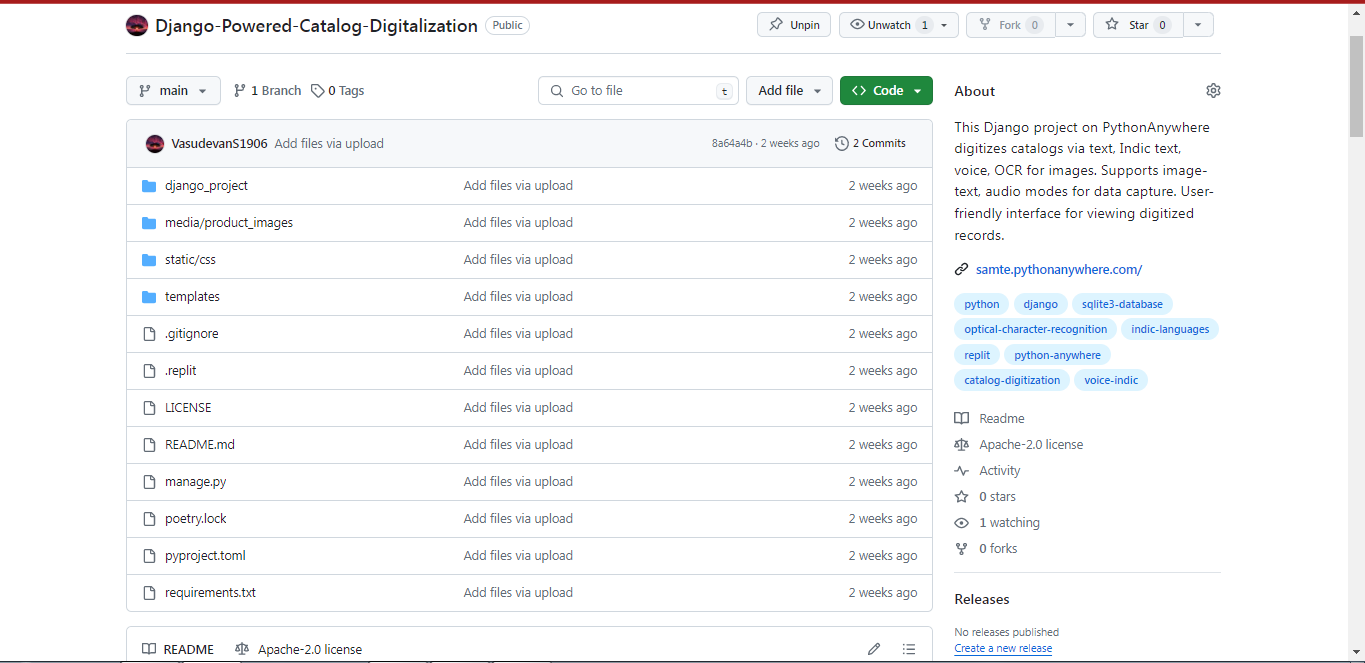
Task: Click VasudevanS1906 username in commit row
Action: (219, 144)
